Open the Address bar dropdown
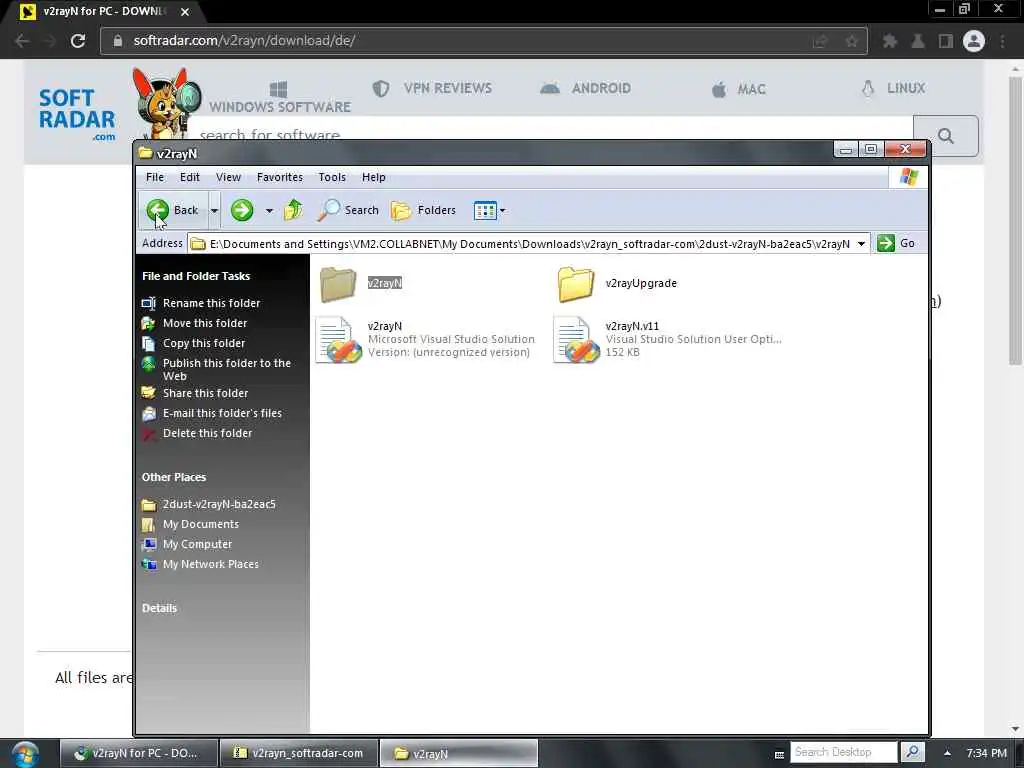This screenshot has width=1024, height=768. pyautogui.click(x=861, y=244)
